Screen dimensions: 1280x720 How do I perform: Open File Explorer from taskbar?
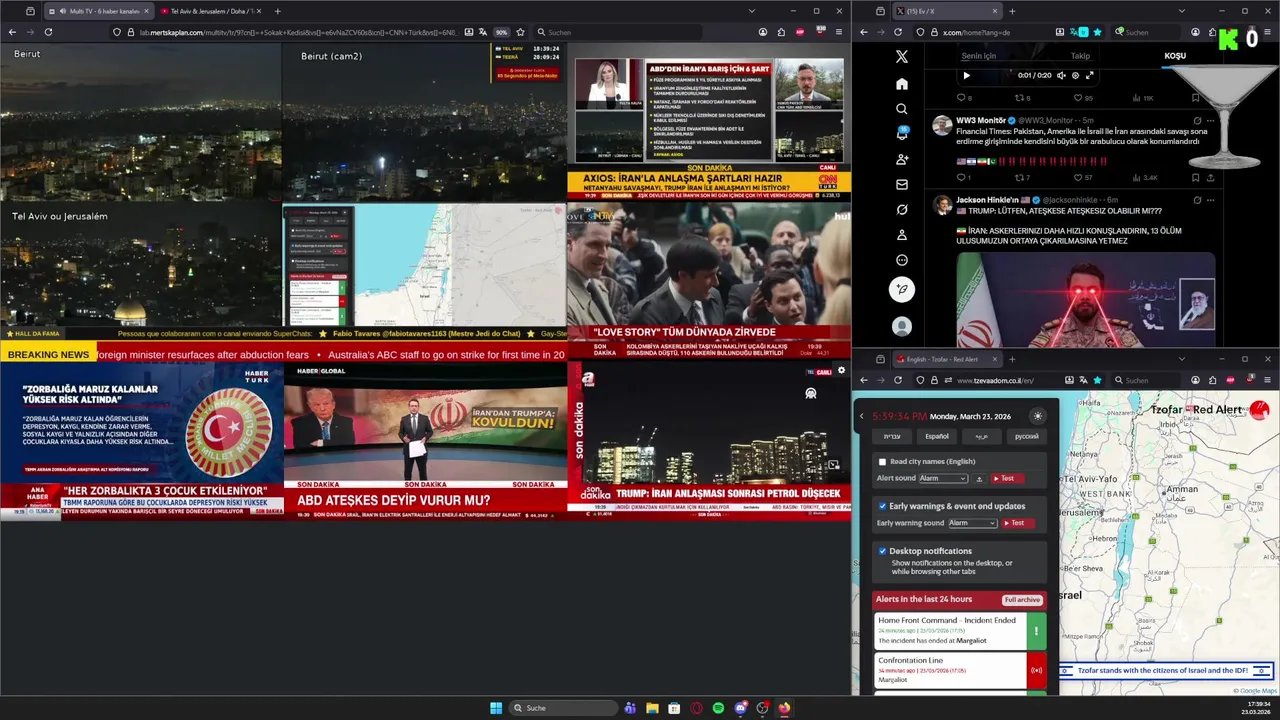pos(652,708)
